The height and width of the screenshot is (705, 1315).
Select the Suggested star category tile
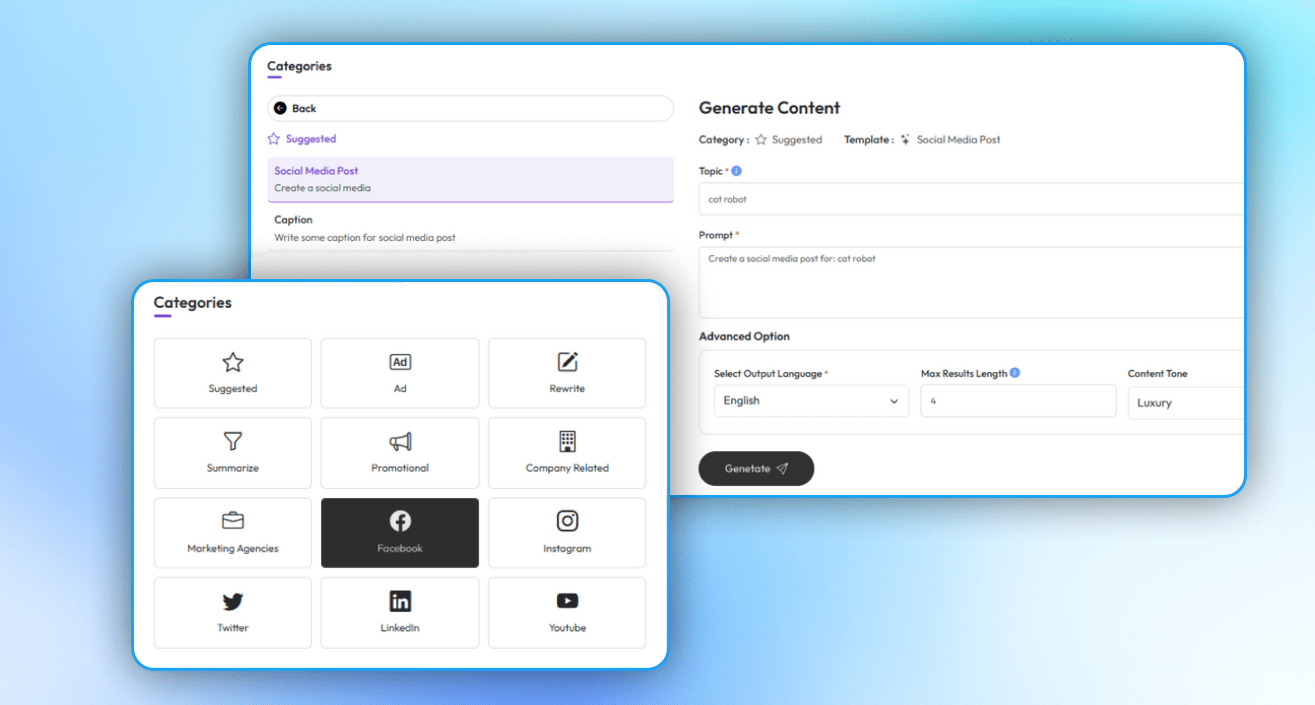pyautogui.click(x=232, y=373)
